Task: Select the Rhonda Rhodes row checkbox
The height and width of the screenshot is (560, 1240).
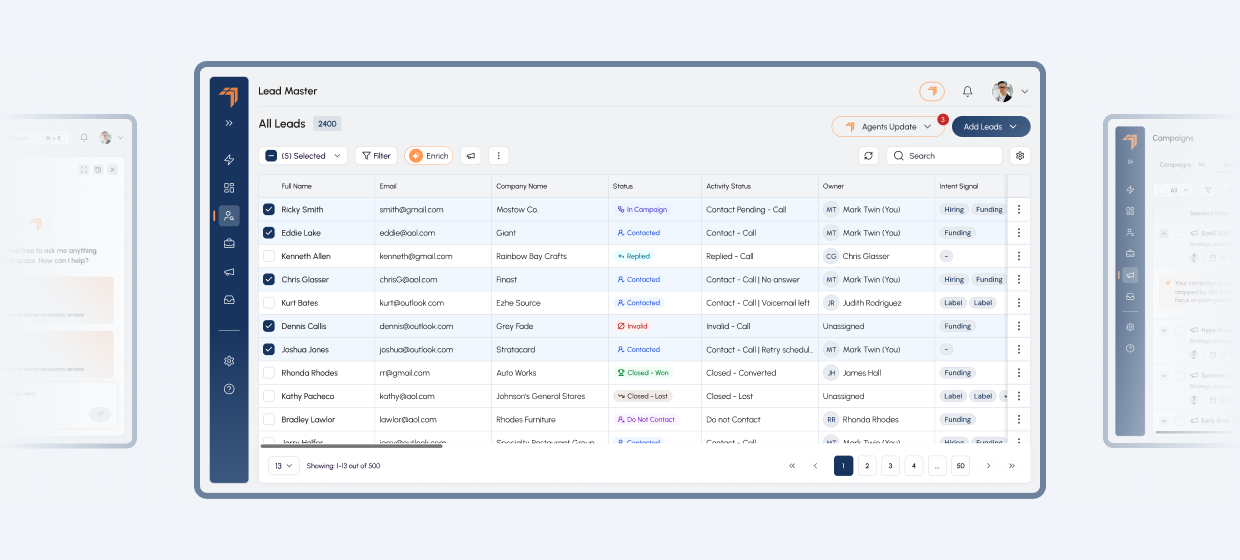Action: tap(268, 373)
